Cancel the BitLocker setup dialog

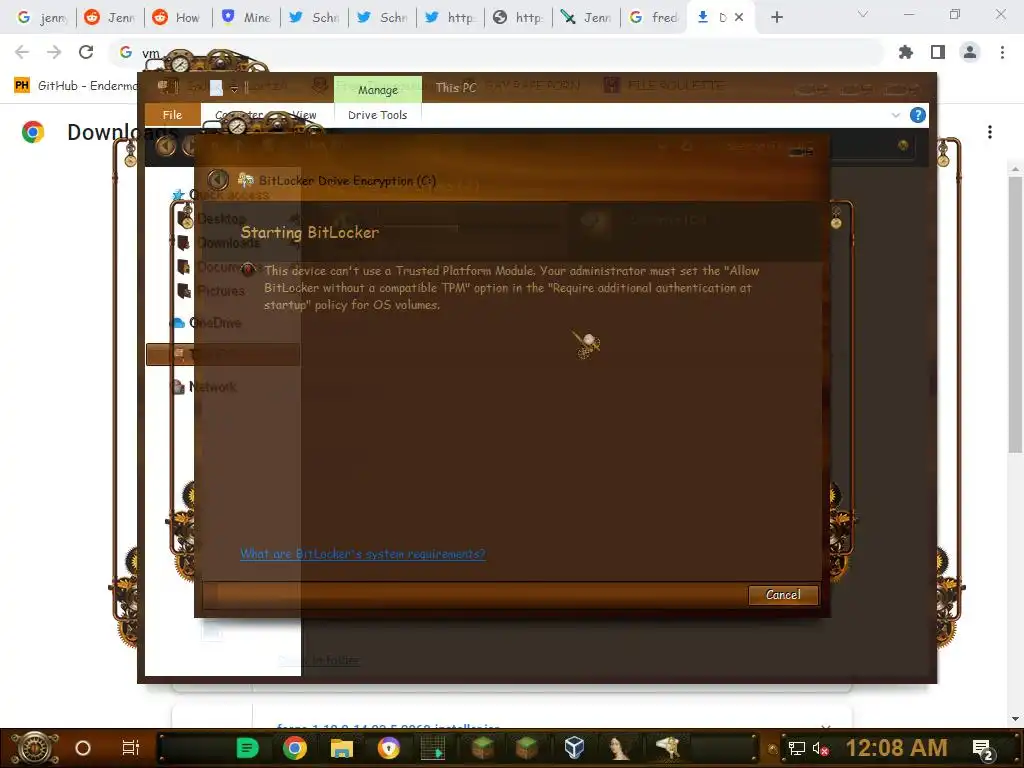tap(782, 595)
